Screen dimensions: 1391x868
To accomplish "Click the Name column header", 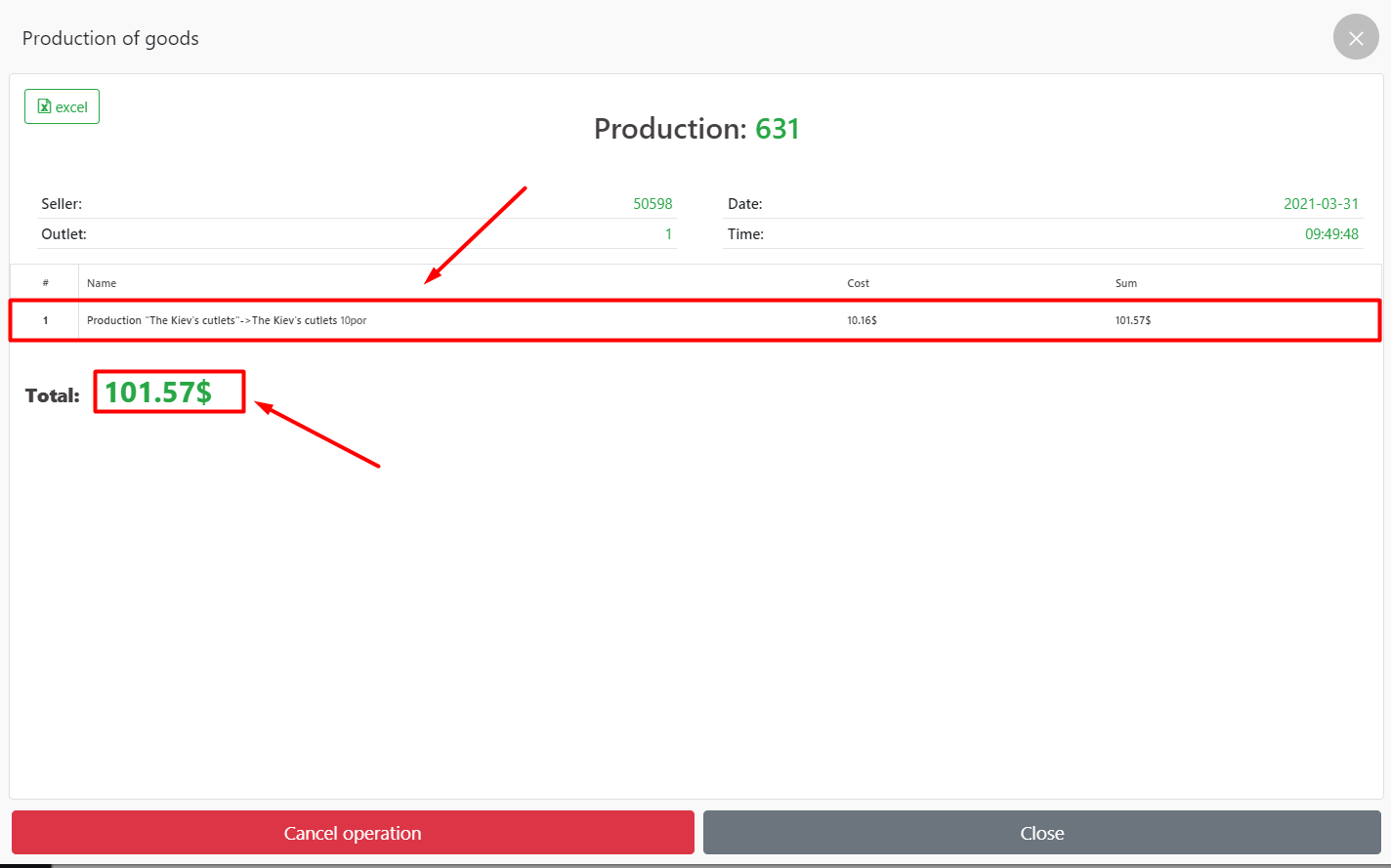I will (x=102, y=283).
